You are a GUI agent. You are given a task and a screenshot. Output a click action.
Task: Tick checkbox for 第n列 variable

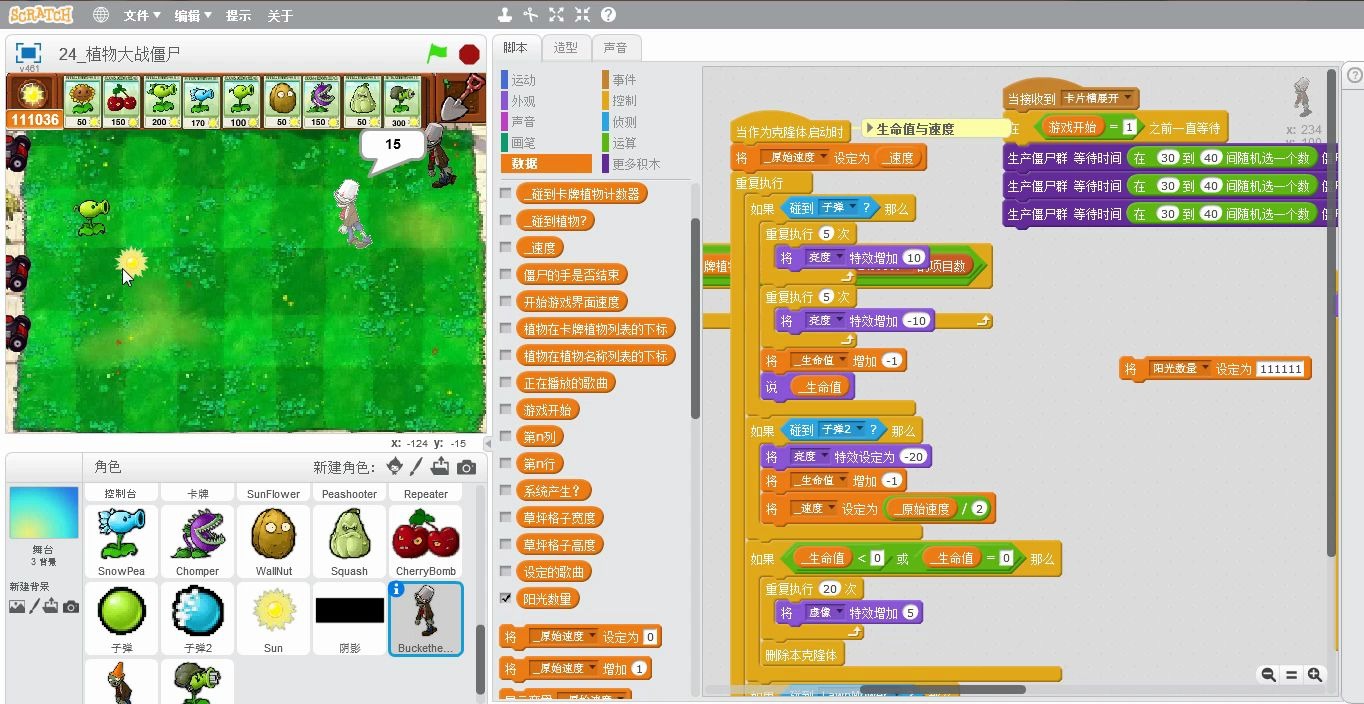pos(506,436)
